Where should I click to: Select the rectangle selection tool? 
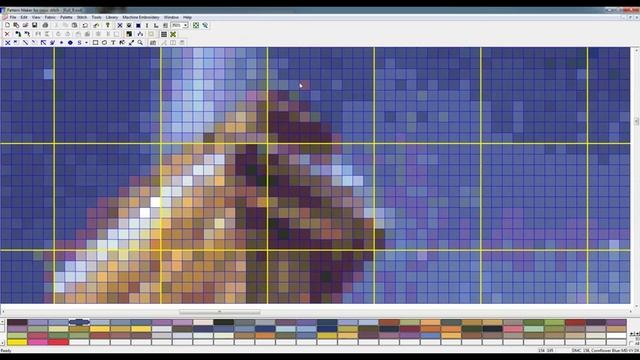click(95, 42)
